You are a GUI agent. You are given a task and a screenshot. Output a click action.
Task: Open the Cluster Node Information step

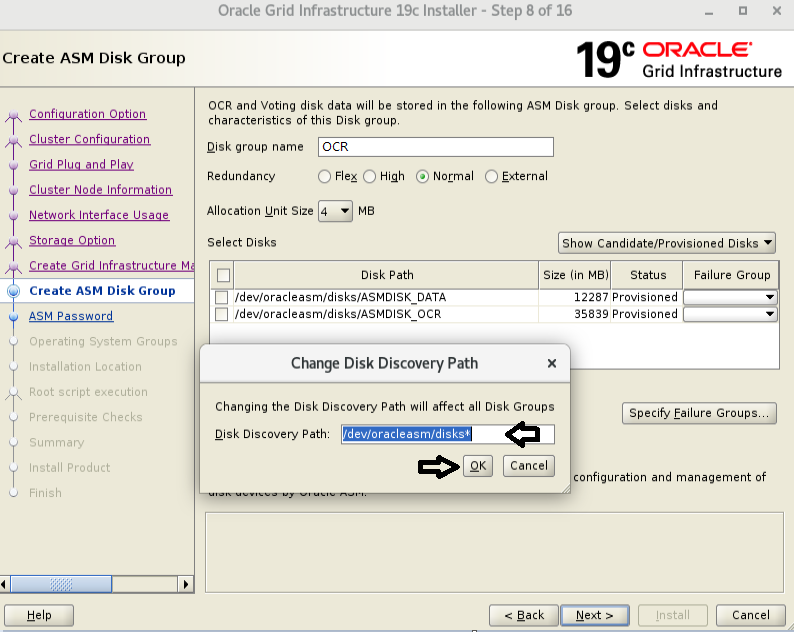(x=100, y=190)
